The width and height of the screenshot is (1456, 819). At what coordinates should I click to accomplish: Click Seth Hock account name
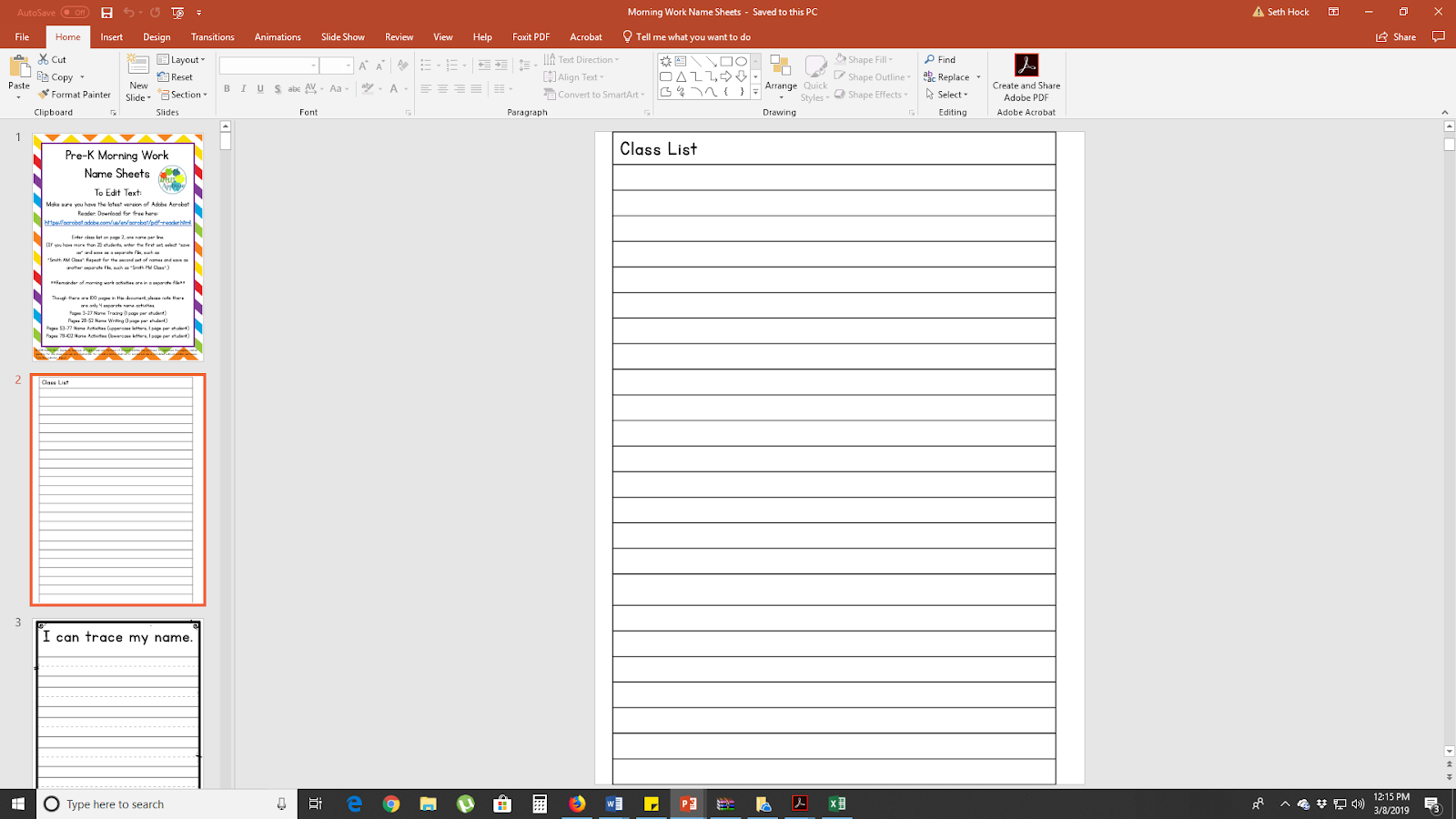[1288, 12]
